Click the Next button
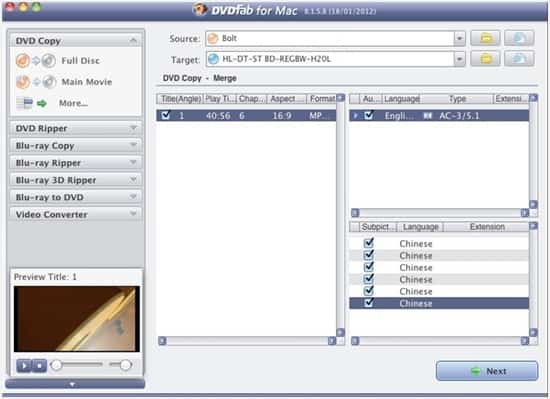 pos(487,371)
